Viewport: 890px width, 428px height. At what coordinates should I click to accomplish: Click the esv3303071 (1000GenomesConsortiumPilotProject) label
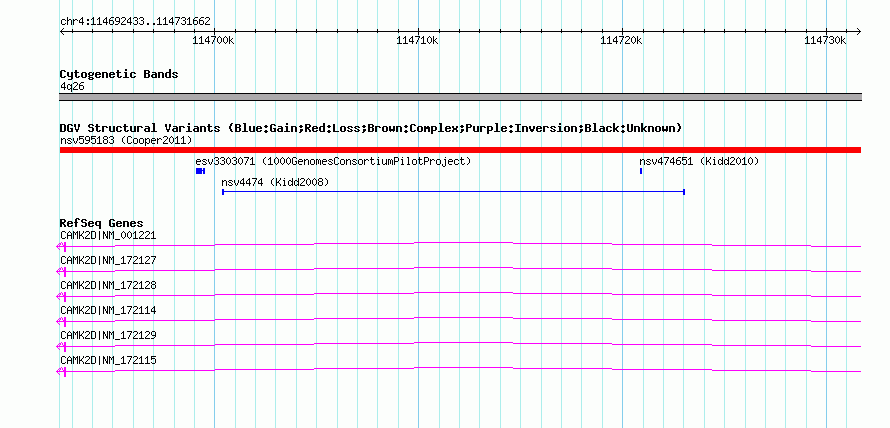click(333, 162)
